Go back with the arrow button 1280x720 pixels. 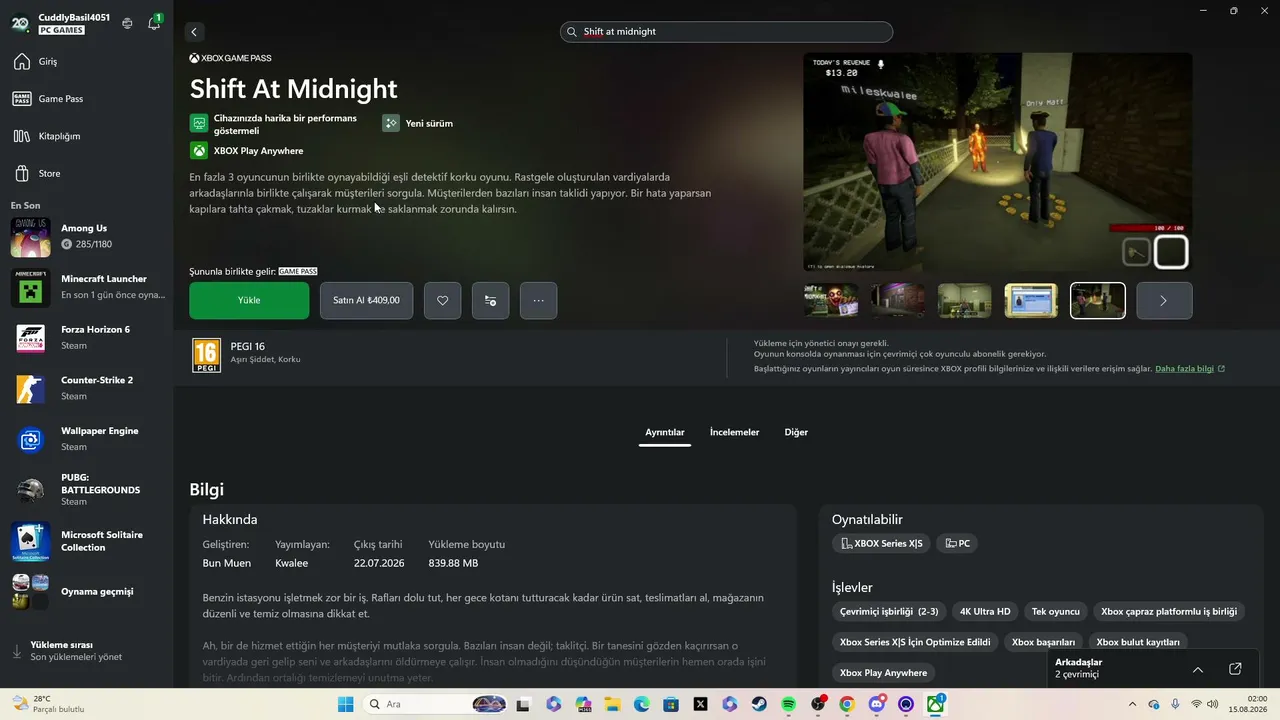pyautogui.click(x=194, y=32)
